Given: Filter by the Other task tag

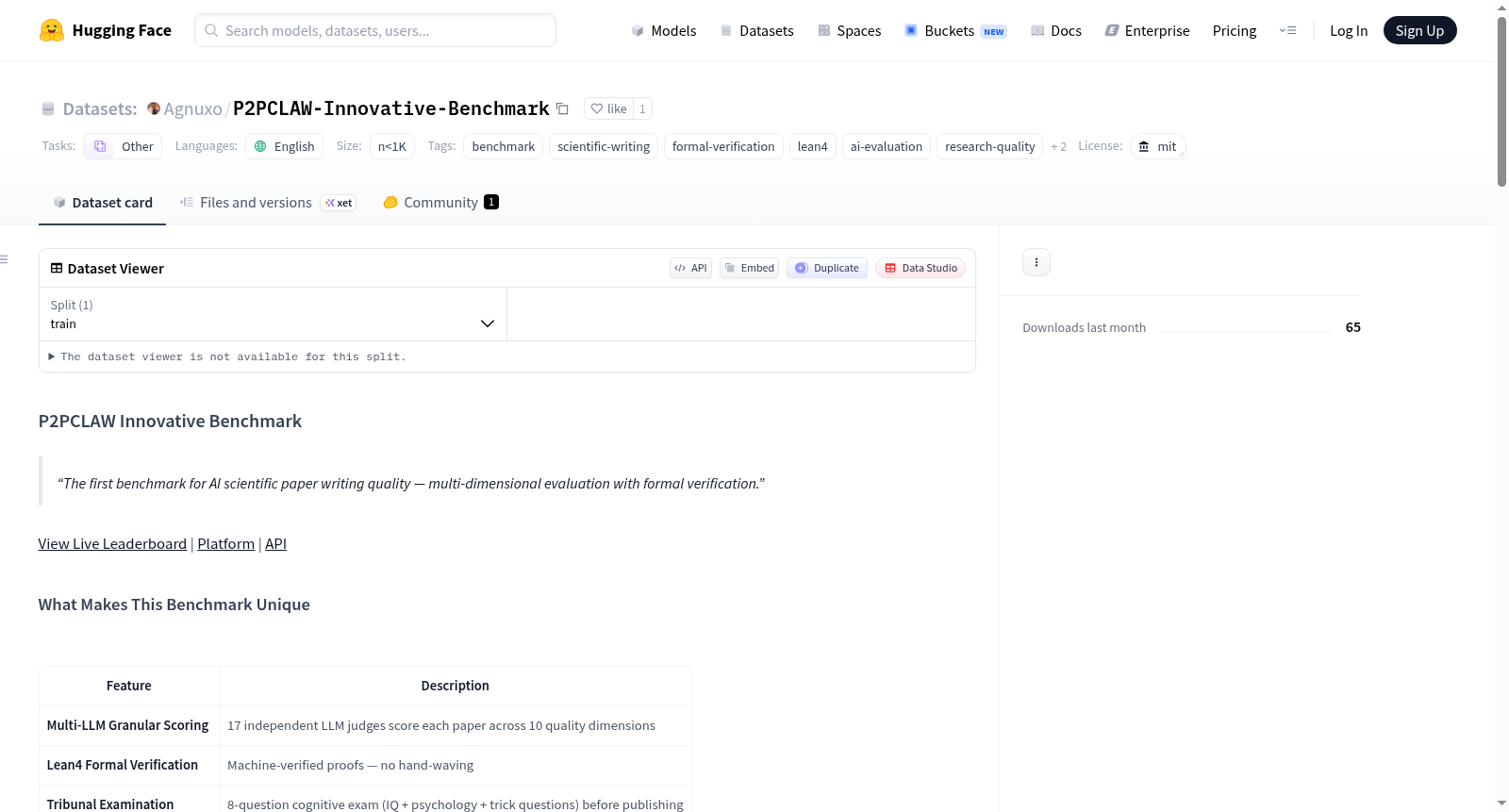Looking at the screenshot, I should (x=123, y=146).
